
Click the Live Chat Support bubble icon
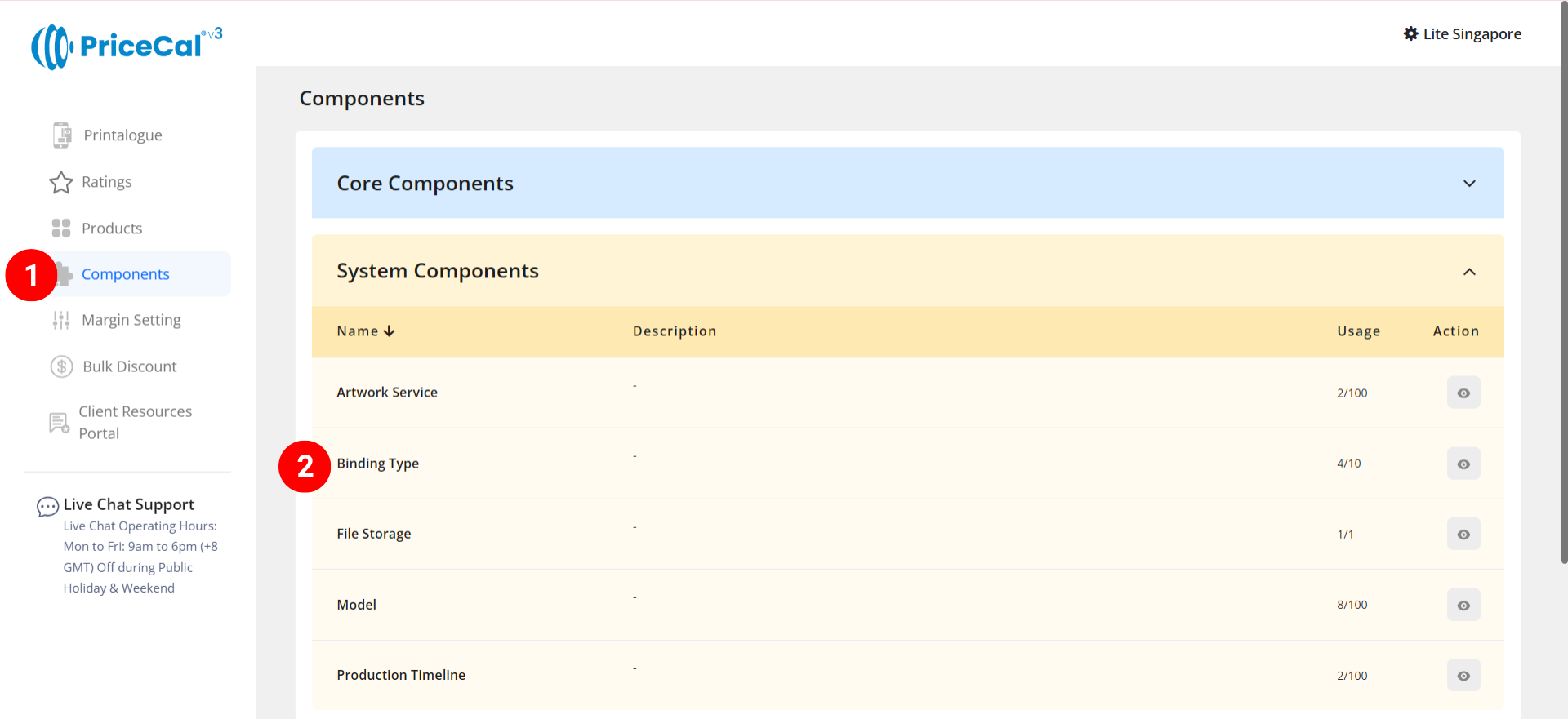point(47,507)
